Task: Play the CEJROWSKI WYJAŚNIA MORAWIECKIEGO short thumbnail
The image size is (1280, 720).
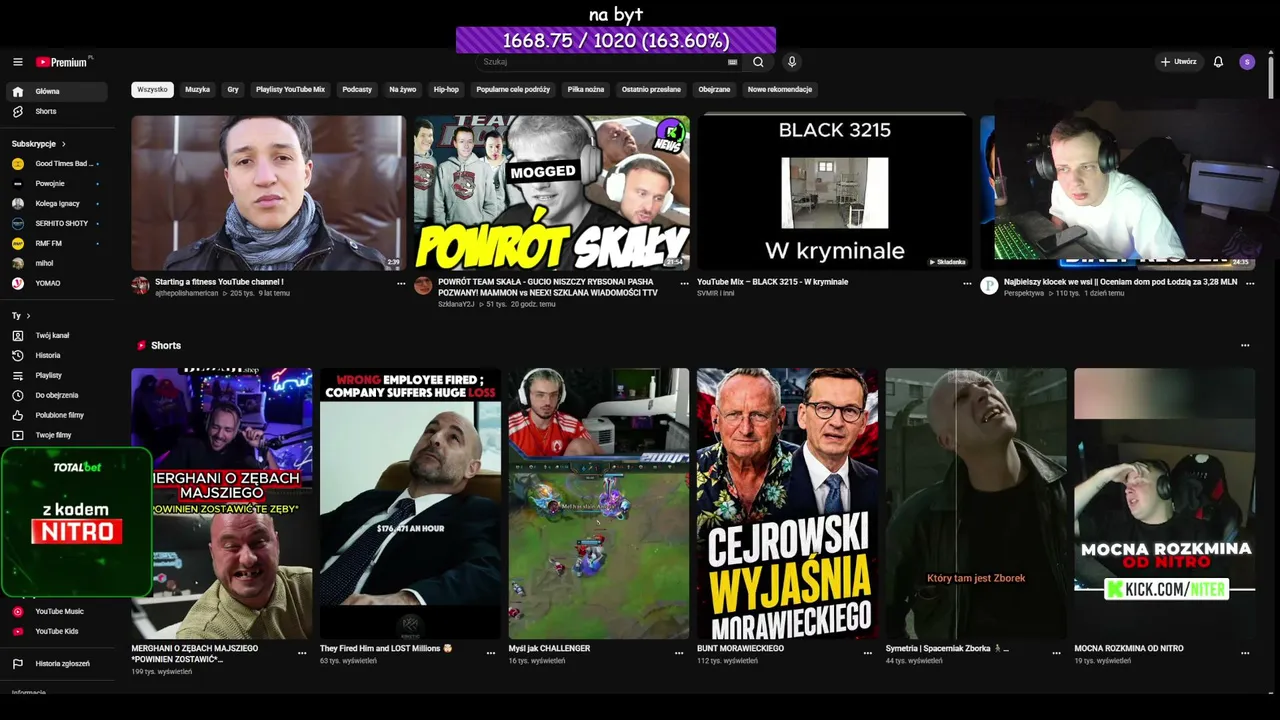Action: 787,504
